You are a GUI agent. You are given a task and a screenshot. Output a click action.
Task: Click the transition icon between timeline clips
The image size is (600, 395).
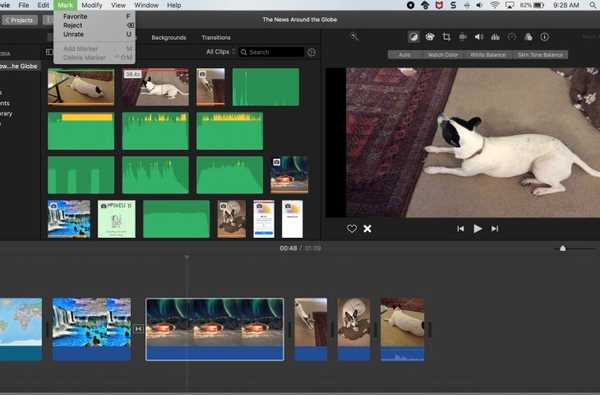point(138,329)
